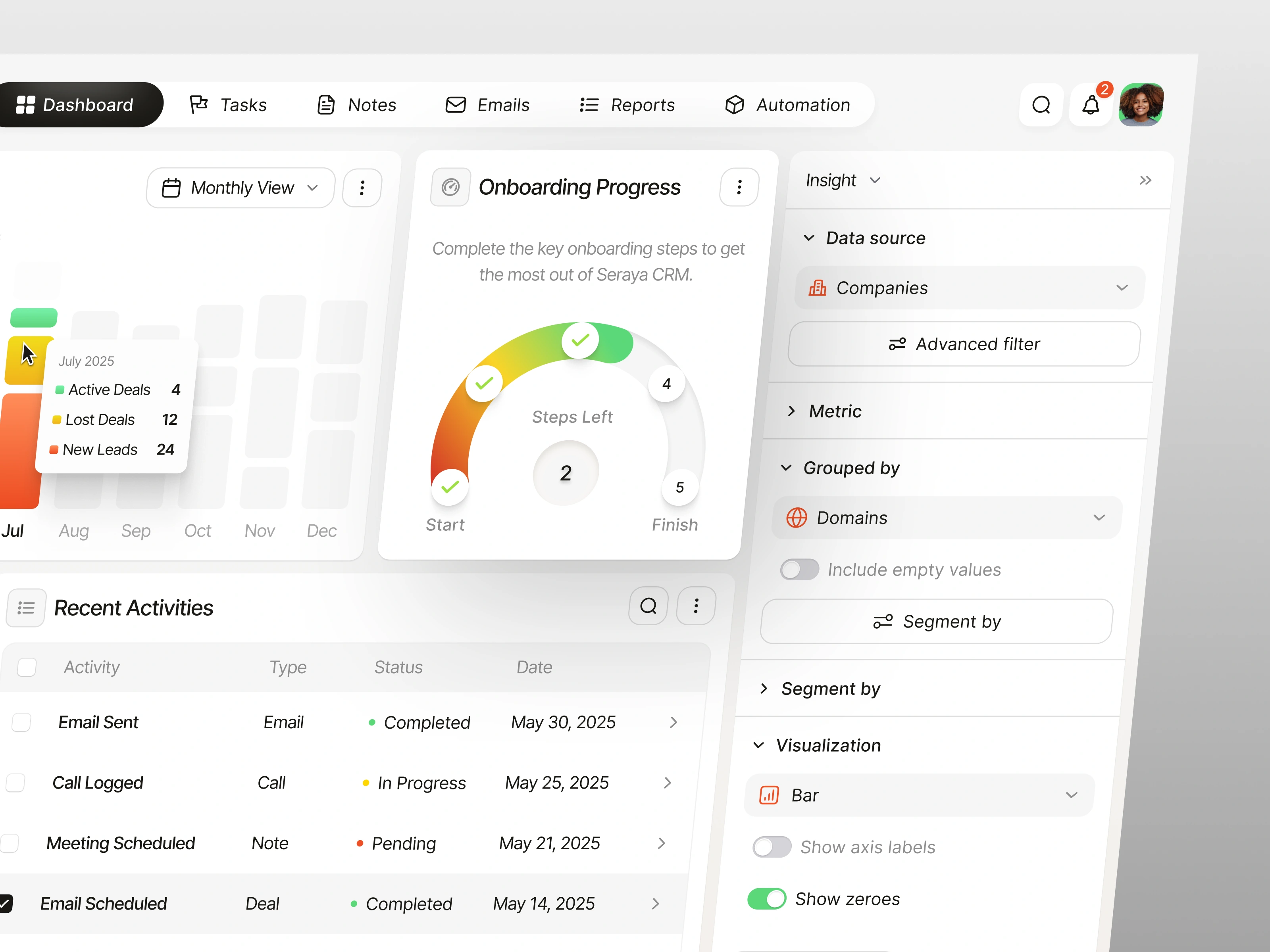Screen dimensions: 1270x952
Task: Open the Monthly View dropdown
Action: click(x=241, y=188)
